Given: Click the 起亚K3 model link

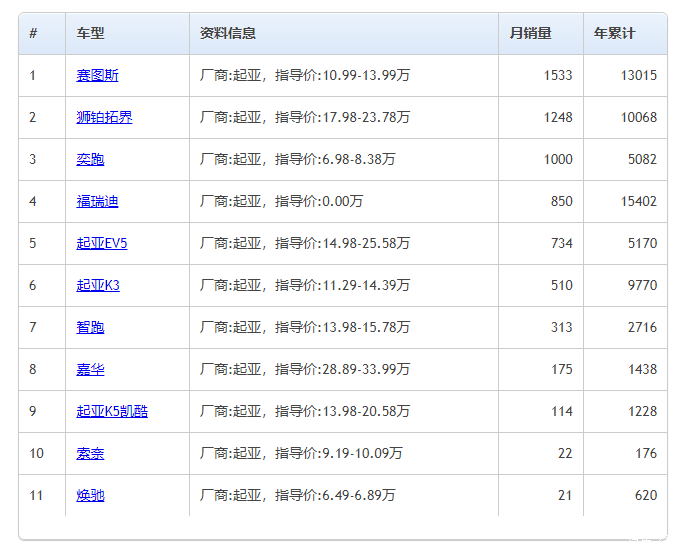Looking at the screenshot, I should coord(98,285).
